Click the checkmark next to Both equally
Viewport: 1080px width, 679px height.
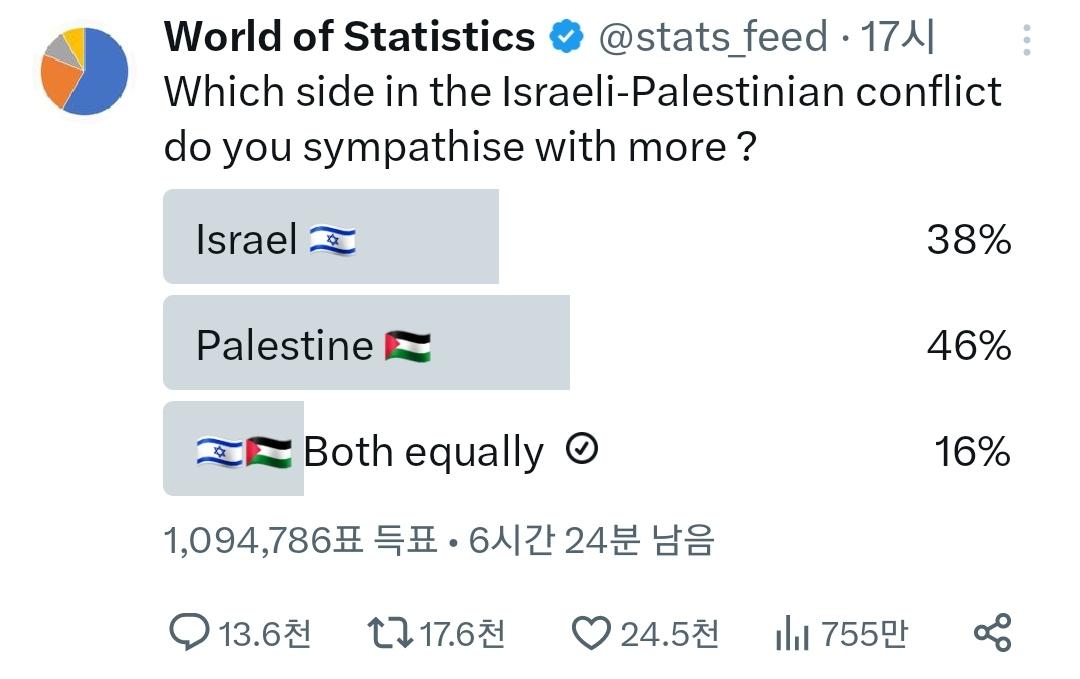[582, 449]
